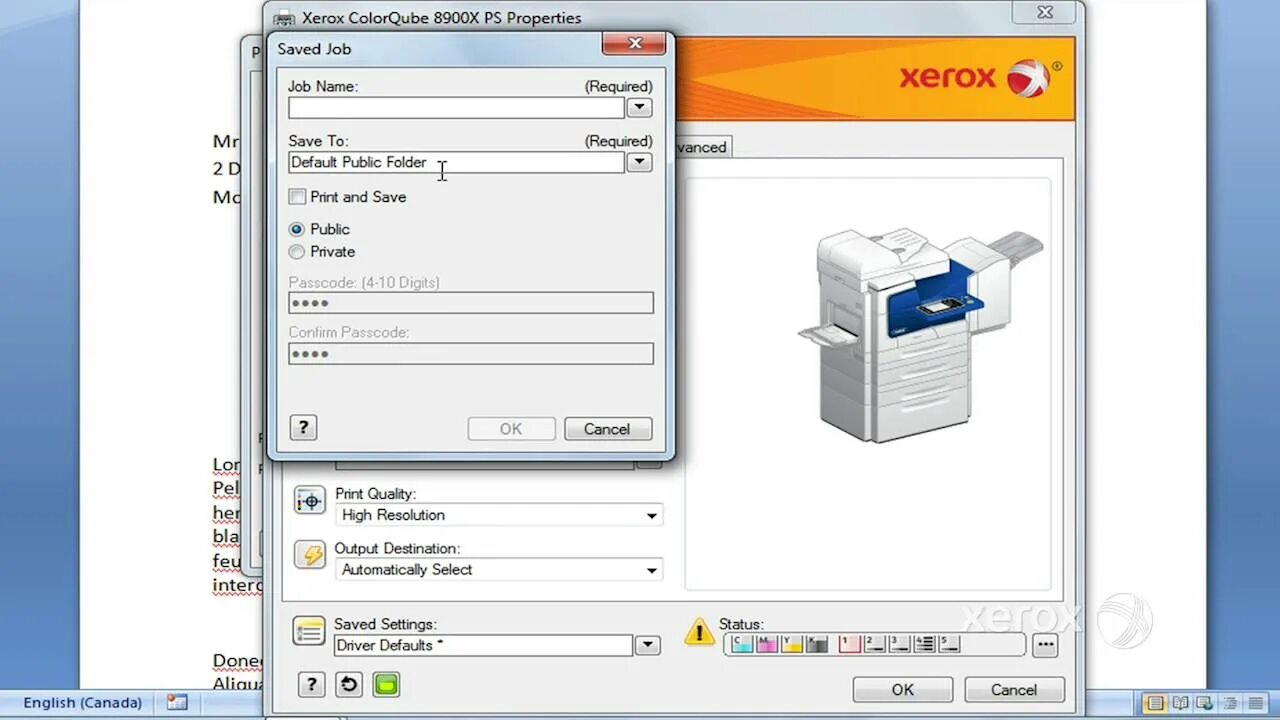This screenshot has width=1280, height=720.
Task: Open the Save To dropdown arrow
Action: (x=639, y=162)
